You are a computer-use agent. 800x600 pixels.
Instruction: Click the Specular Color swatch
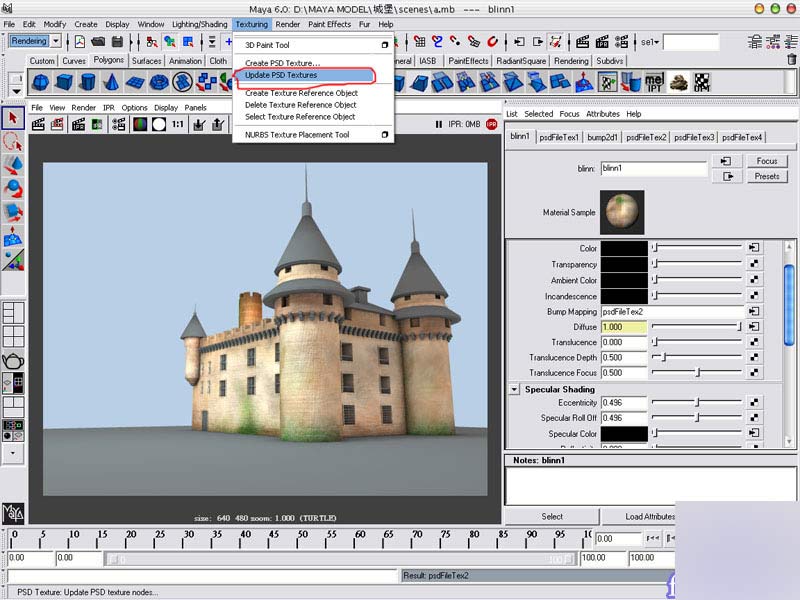pos(624,434)
